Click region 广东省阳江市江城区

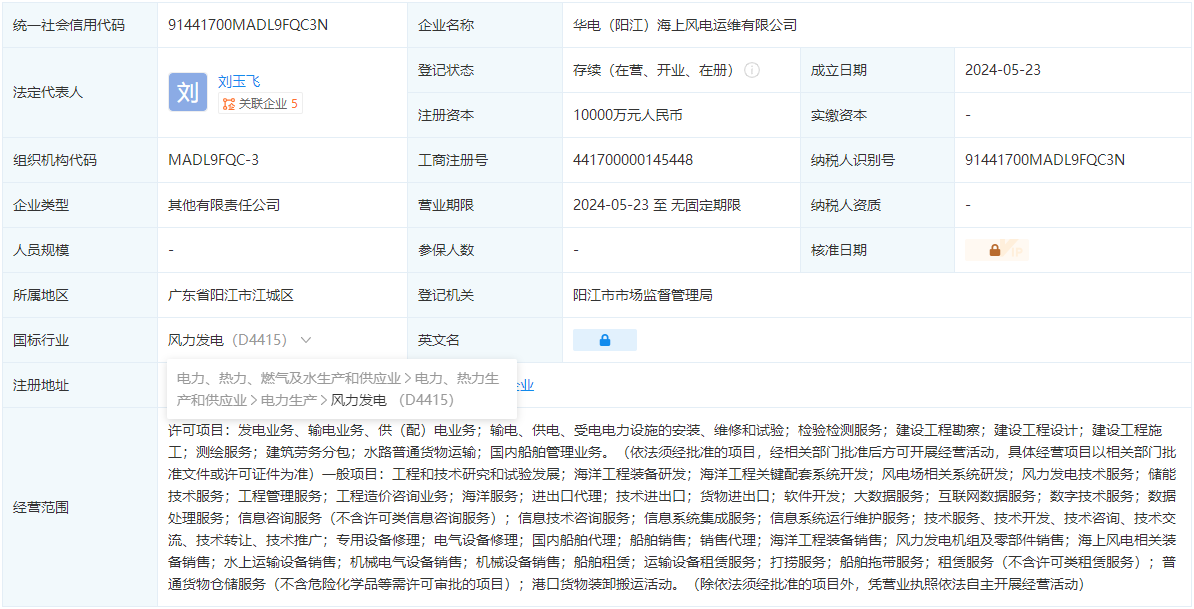pos(231,295)
